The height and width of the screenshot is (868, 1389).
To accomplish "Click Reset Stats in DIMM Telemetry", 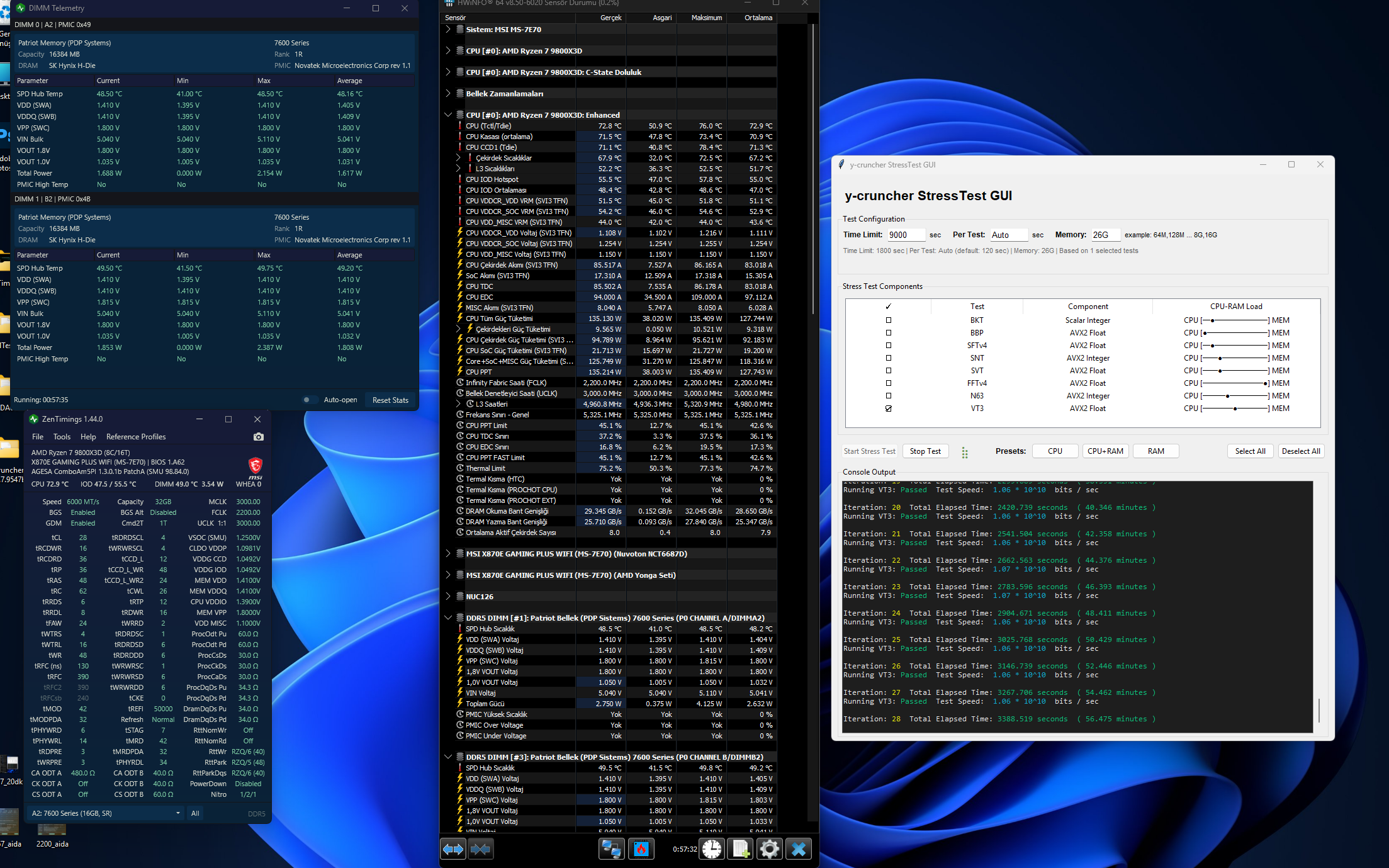I will pos(390,400).
